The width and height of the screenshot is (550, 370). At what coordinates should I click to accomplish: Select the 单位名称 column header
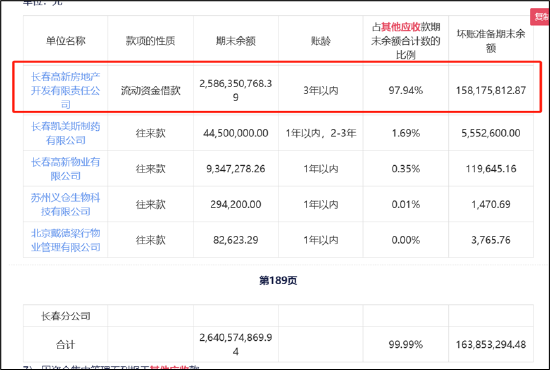(66, 41)
